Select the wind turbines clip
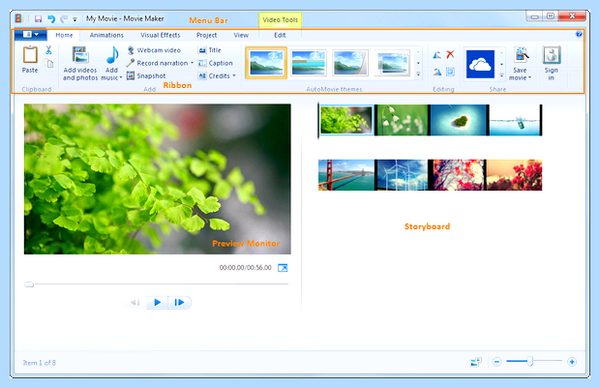Viewport: 600px width, 388px height. click(x=402, y=175)
